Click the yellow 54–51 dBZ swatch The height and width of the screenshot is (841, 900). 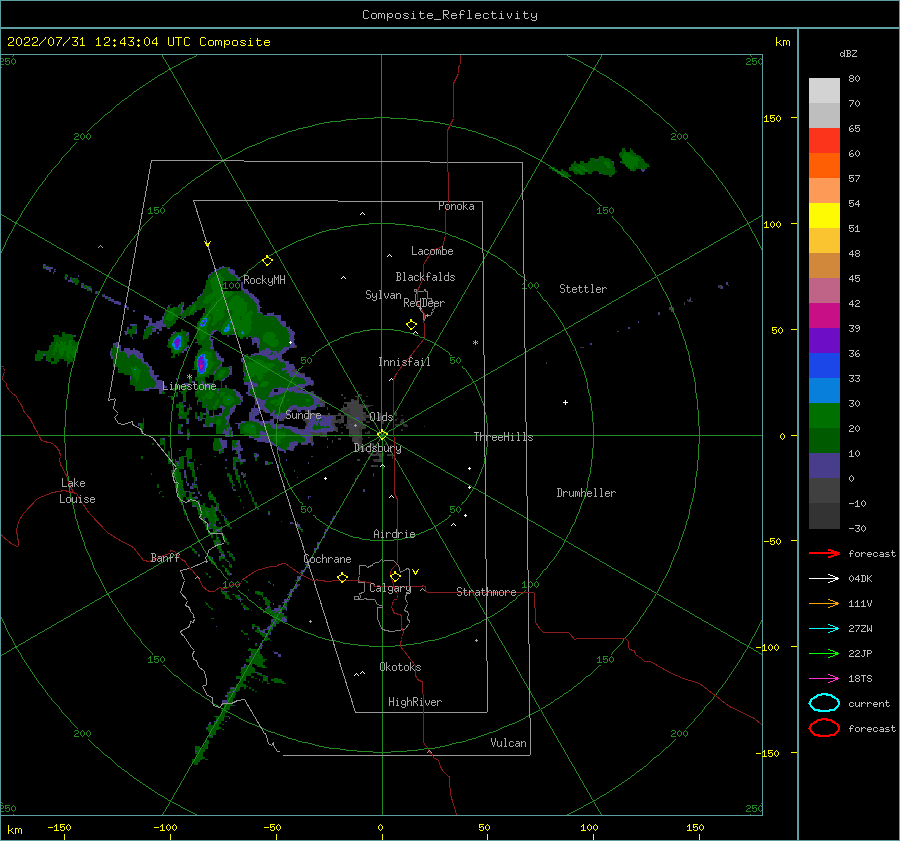pos(824,216)
